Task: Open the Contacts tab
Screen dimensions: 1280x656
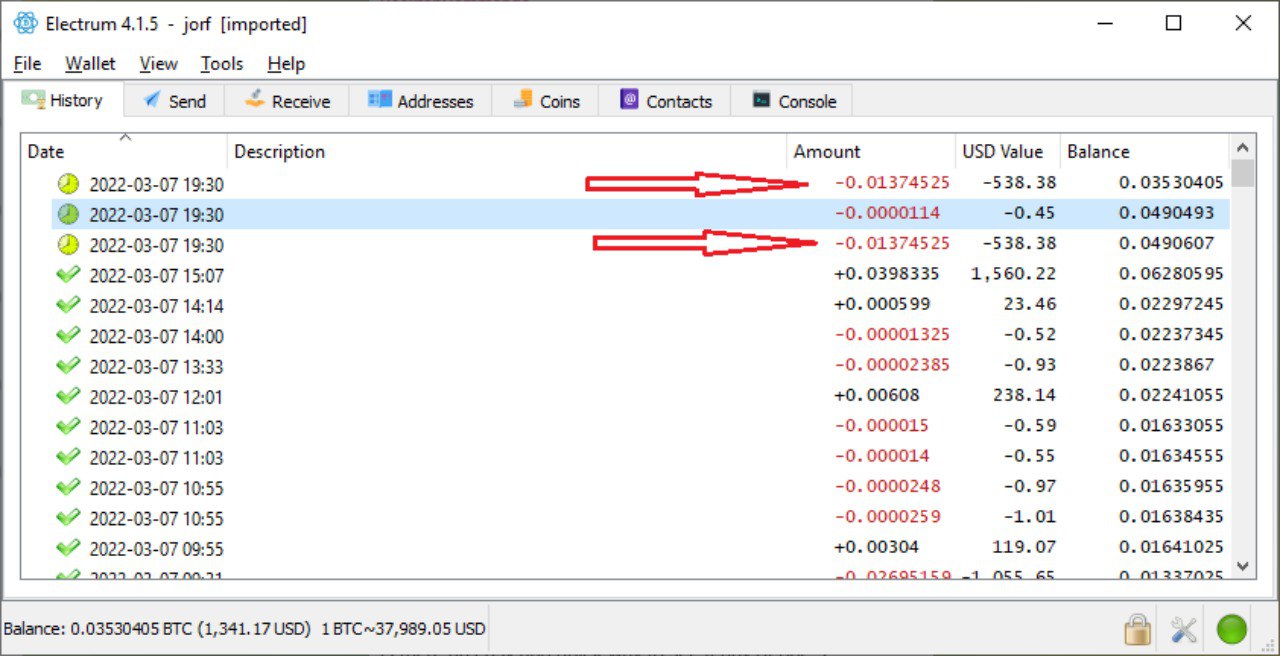Action: click(x=665, y=101)
